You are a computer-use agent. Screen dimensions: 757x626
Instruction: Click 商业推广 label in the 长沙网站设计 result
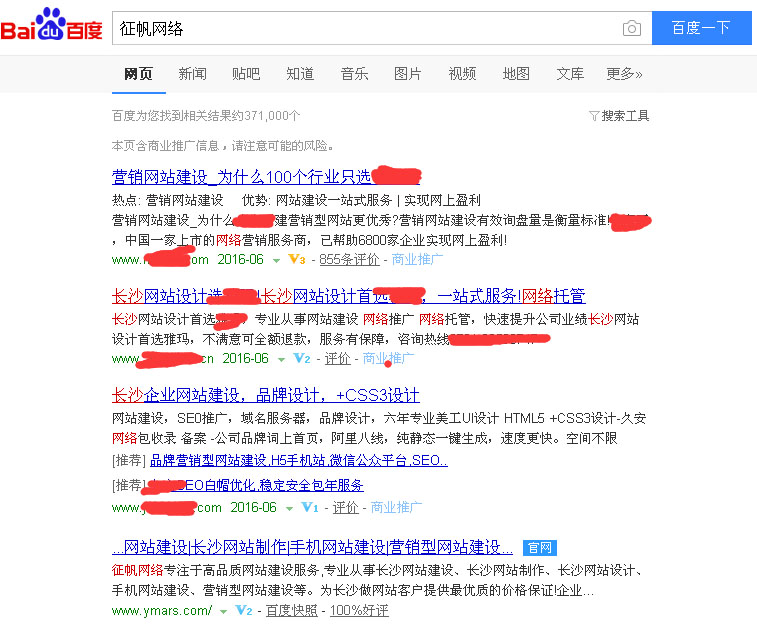point(389,359)
